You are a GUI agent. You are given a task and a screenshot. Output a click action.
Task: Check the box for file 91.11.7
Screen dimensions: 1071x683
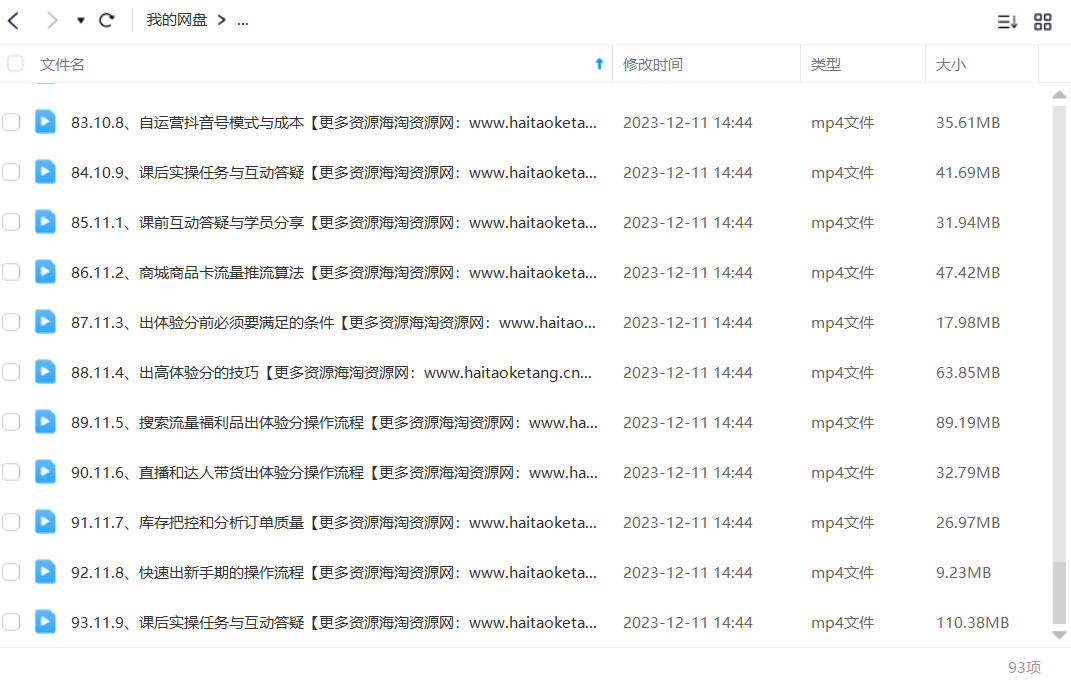click(x=11, y=522)
